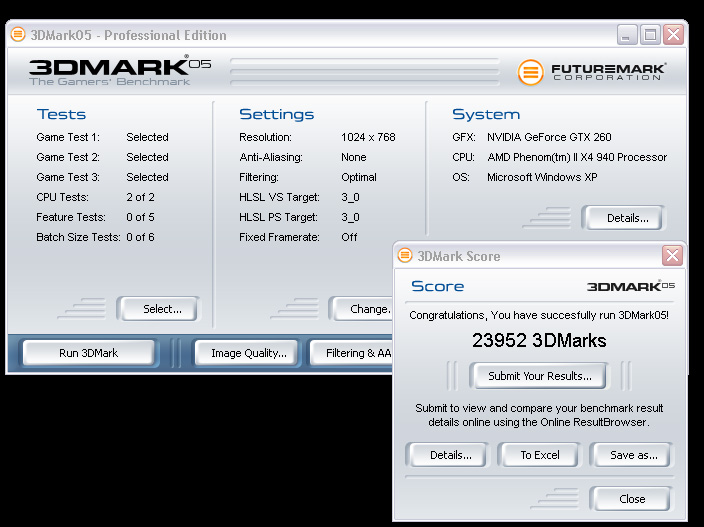Click Fixed Framerate value Off

349,237
